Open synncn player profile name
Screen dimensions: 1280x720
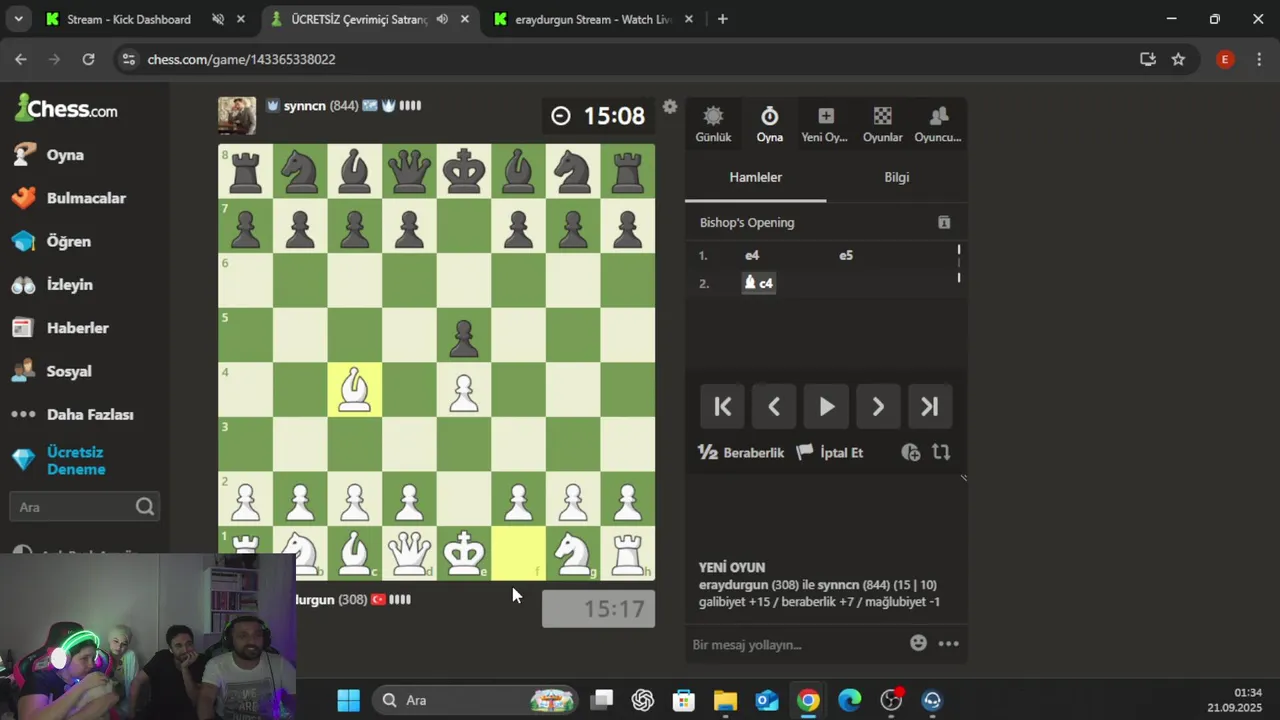(x=304, y=106)
